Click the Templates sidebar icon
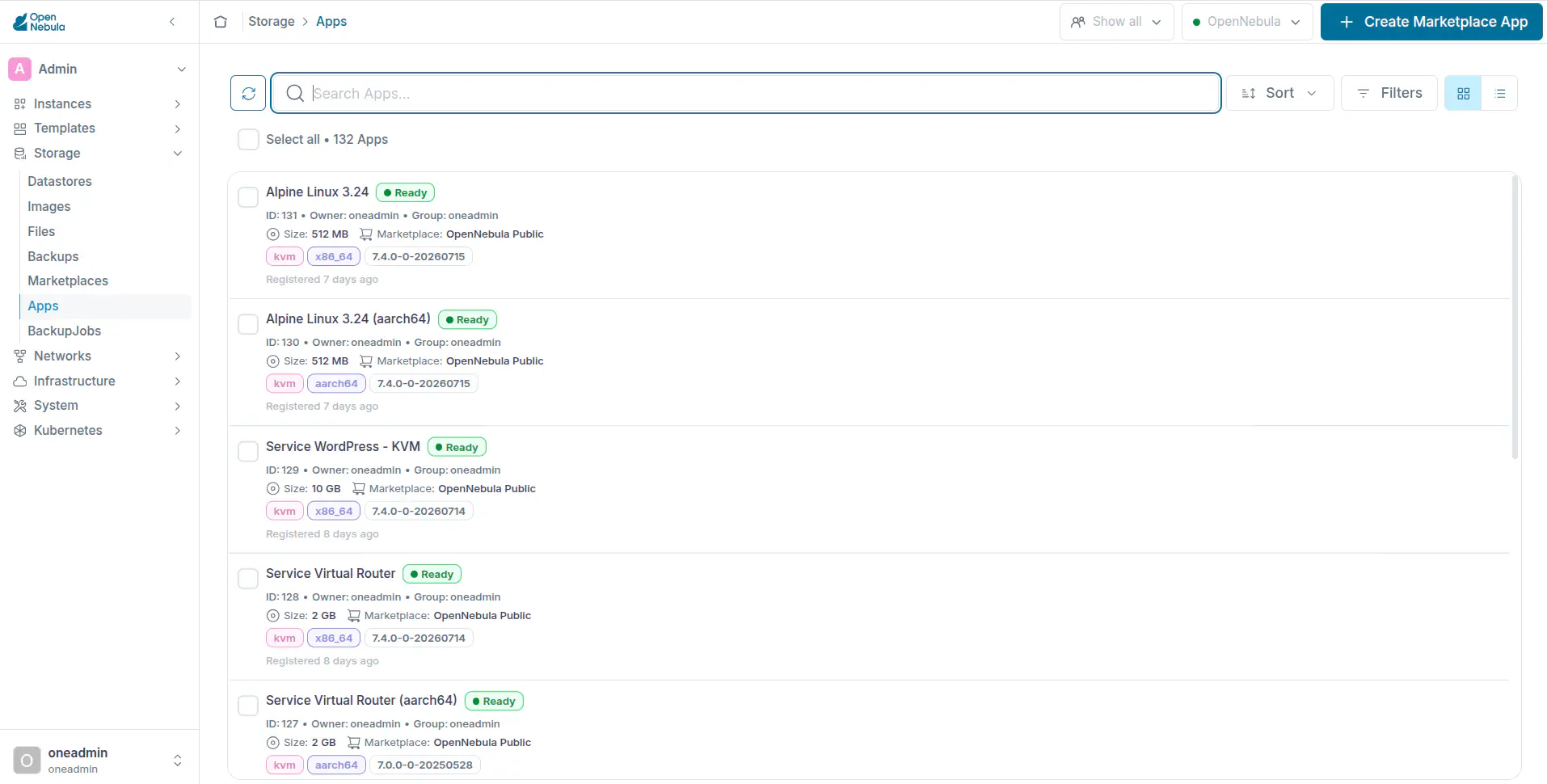 20,129
